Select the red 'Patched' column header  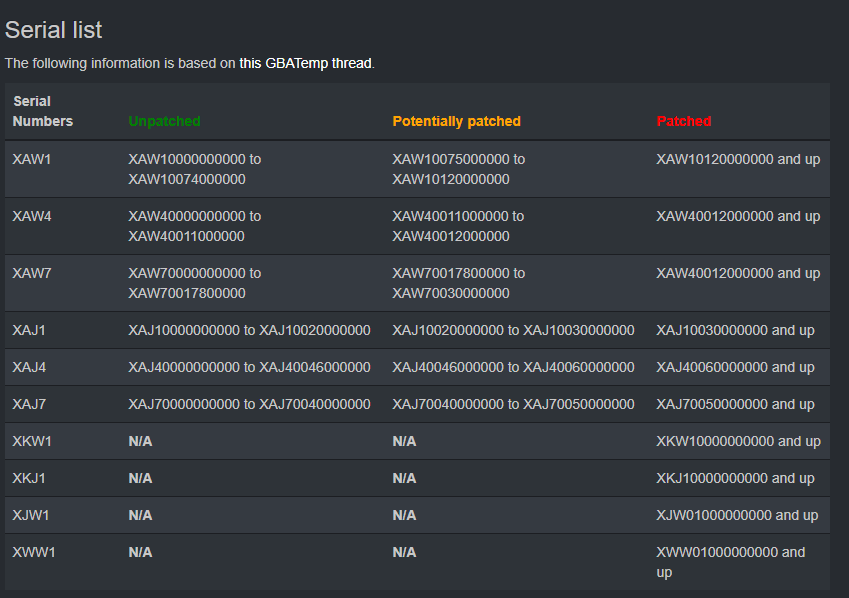click(684, 121)
